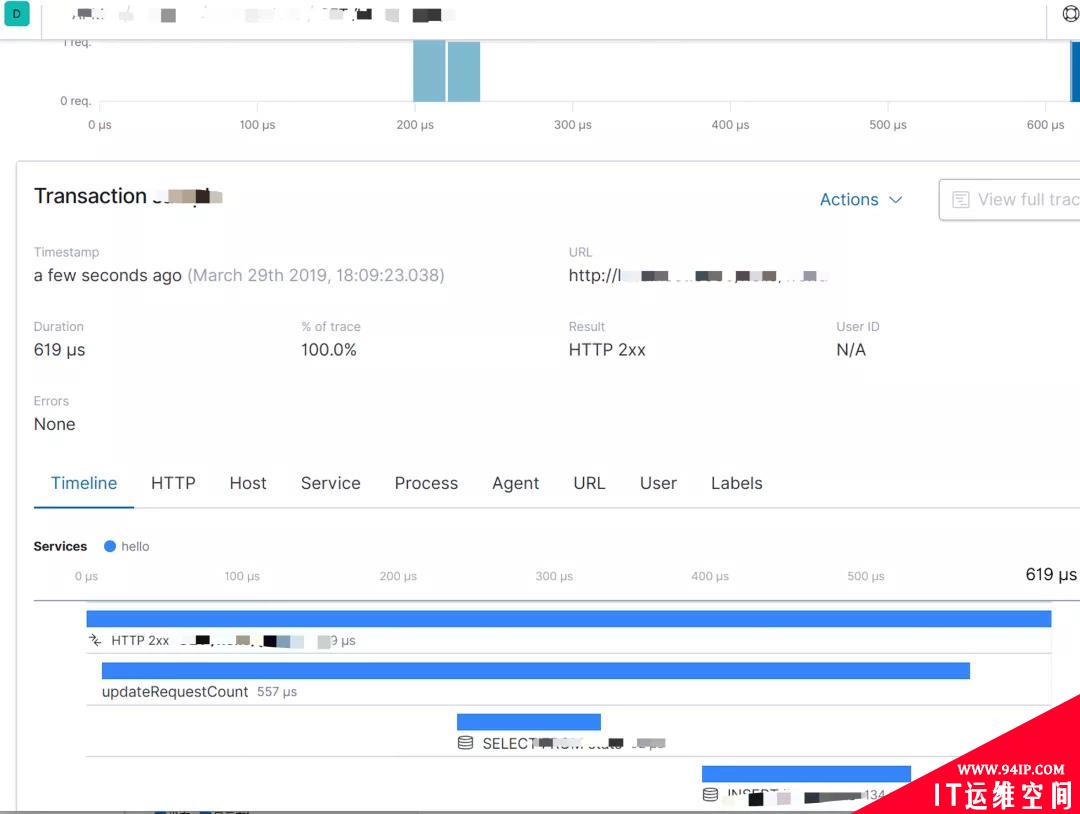
Task: Click the hello service name in legend
Action: click(135, 546)
